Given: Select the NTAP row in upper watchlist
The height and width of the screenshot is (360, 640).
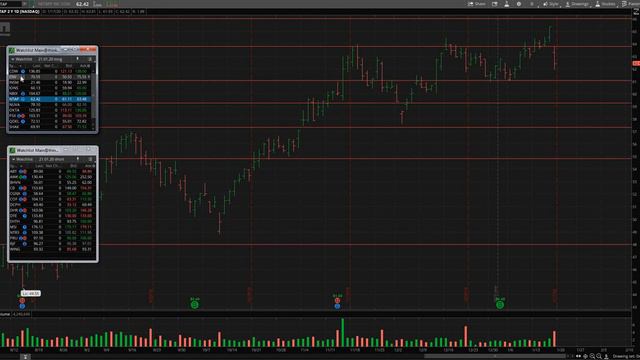Looking at the screenshot, I should [x=50, y=99].
